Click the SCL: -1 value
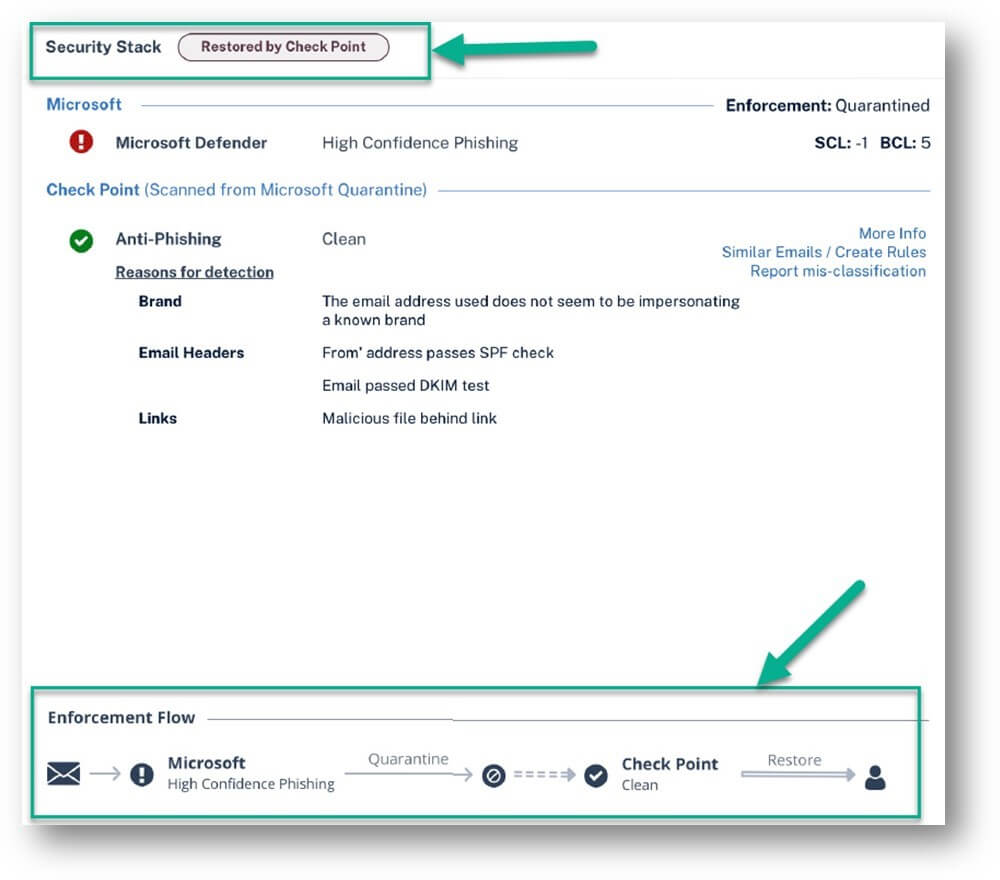Screen dimensions: 1000x880 tap(841, 143)
